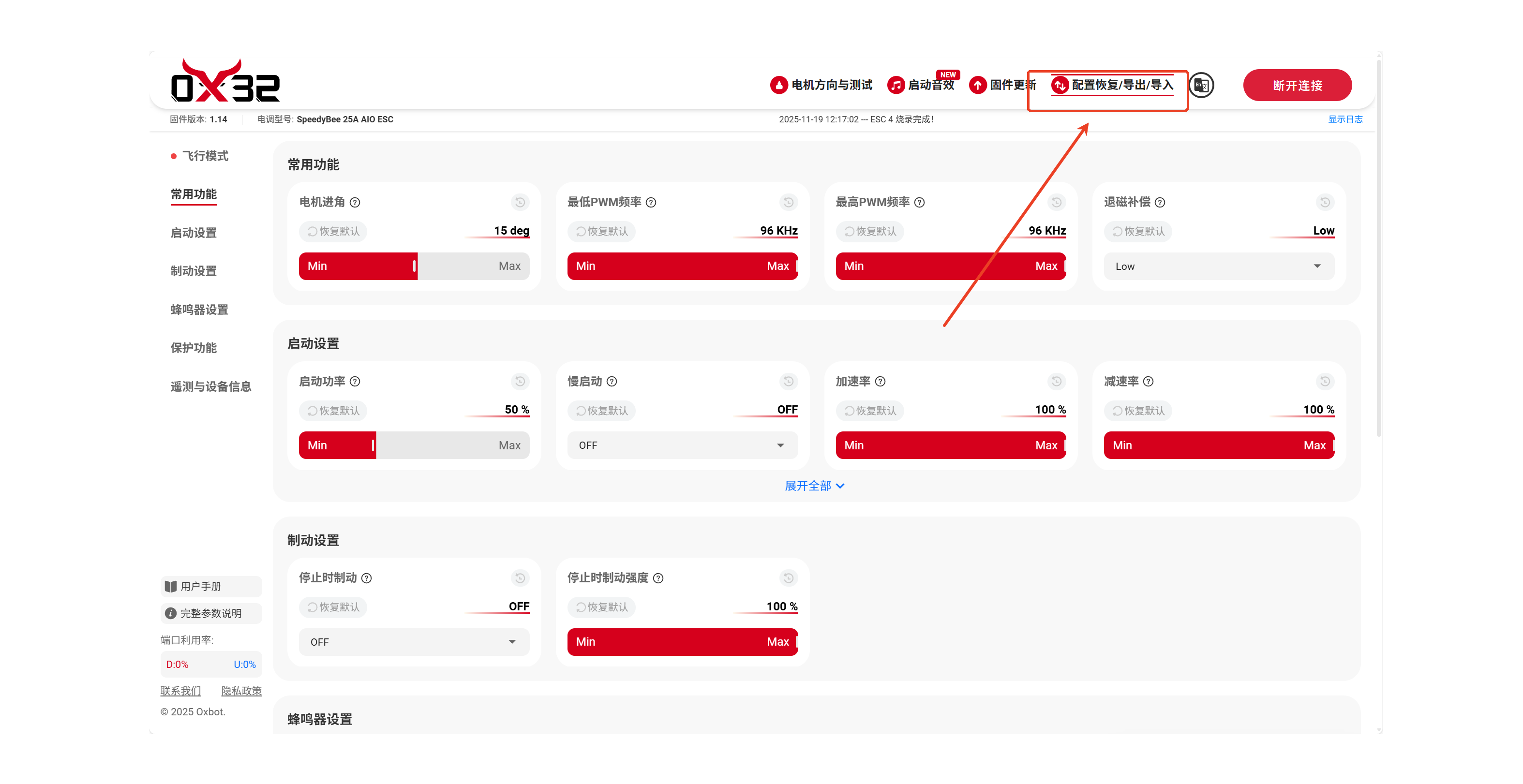The height and width of the screenshot is (784, 1523).
Task: Select 蜂鸣器设置 in sidebar
Action: click(199, 309)
